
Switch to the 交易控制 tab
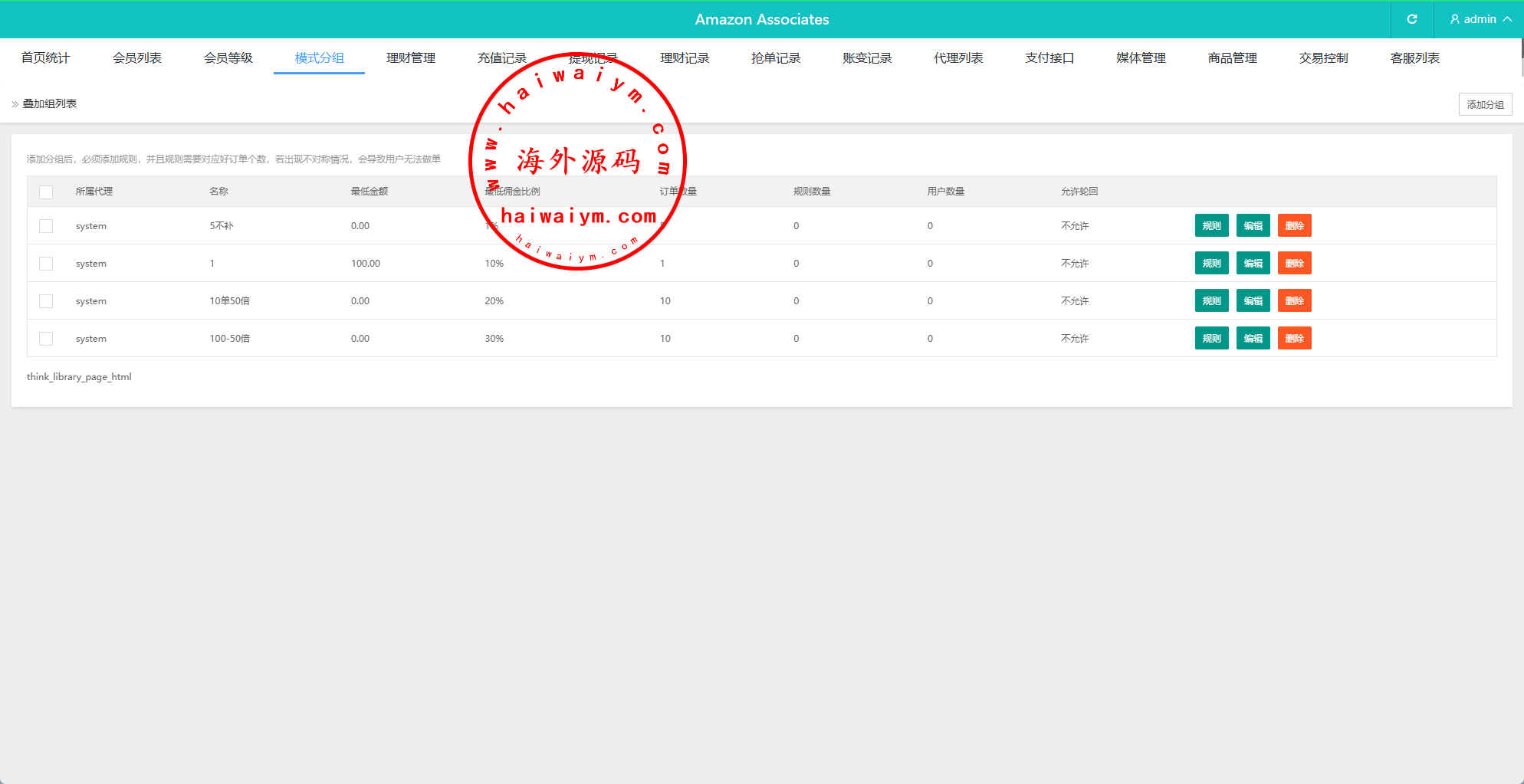1323,58
